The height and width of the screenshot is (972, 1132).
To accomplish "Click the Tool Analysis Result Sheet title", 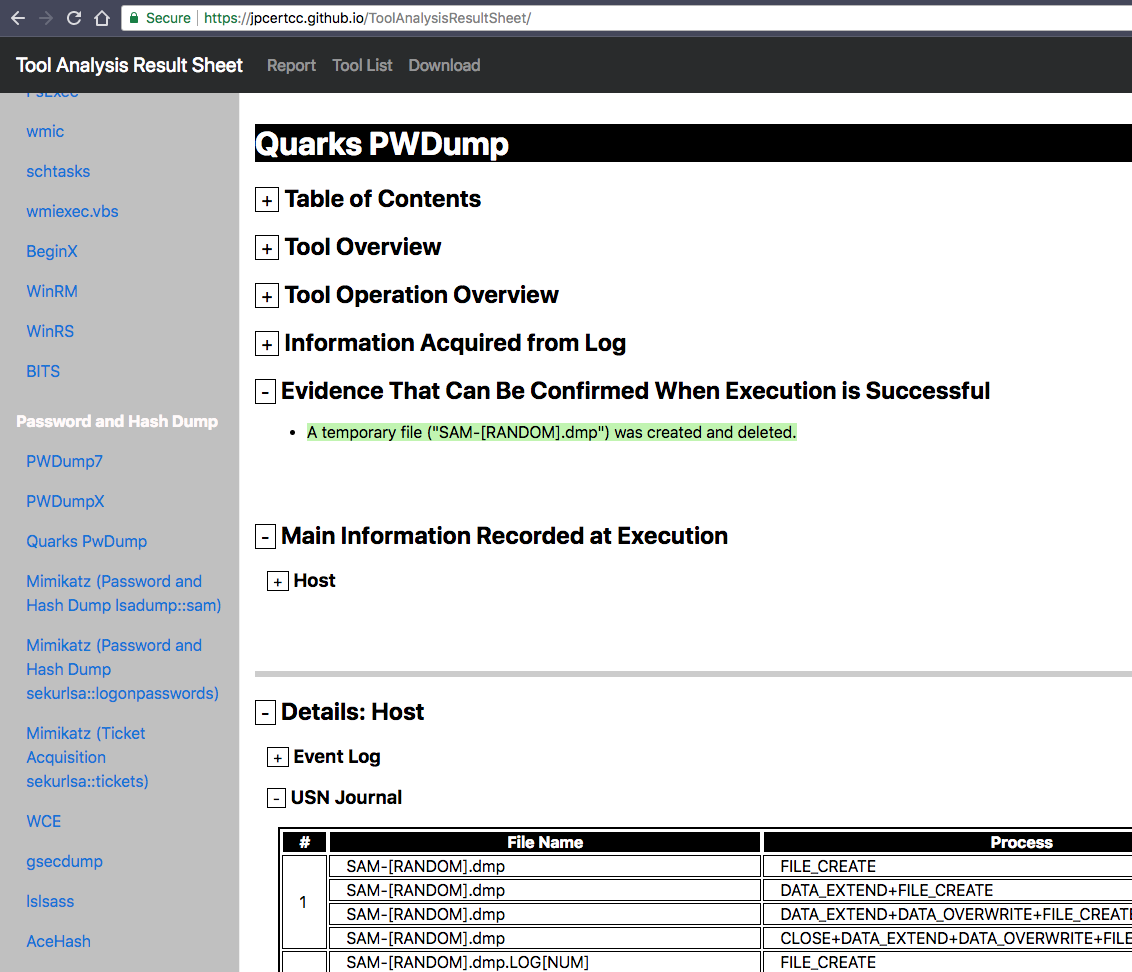I will (129, 65).
